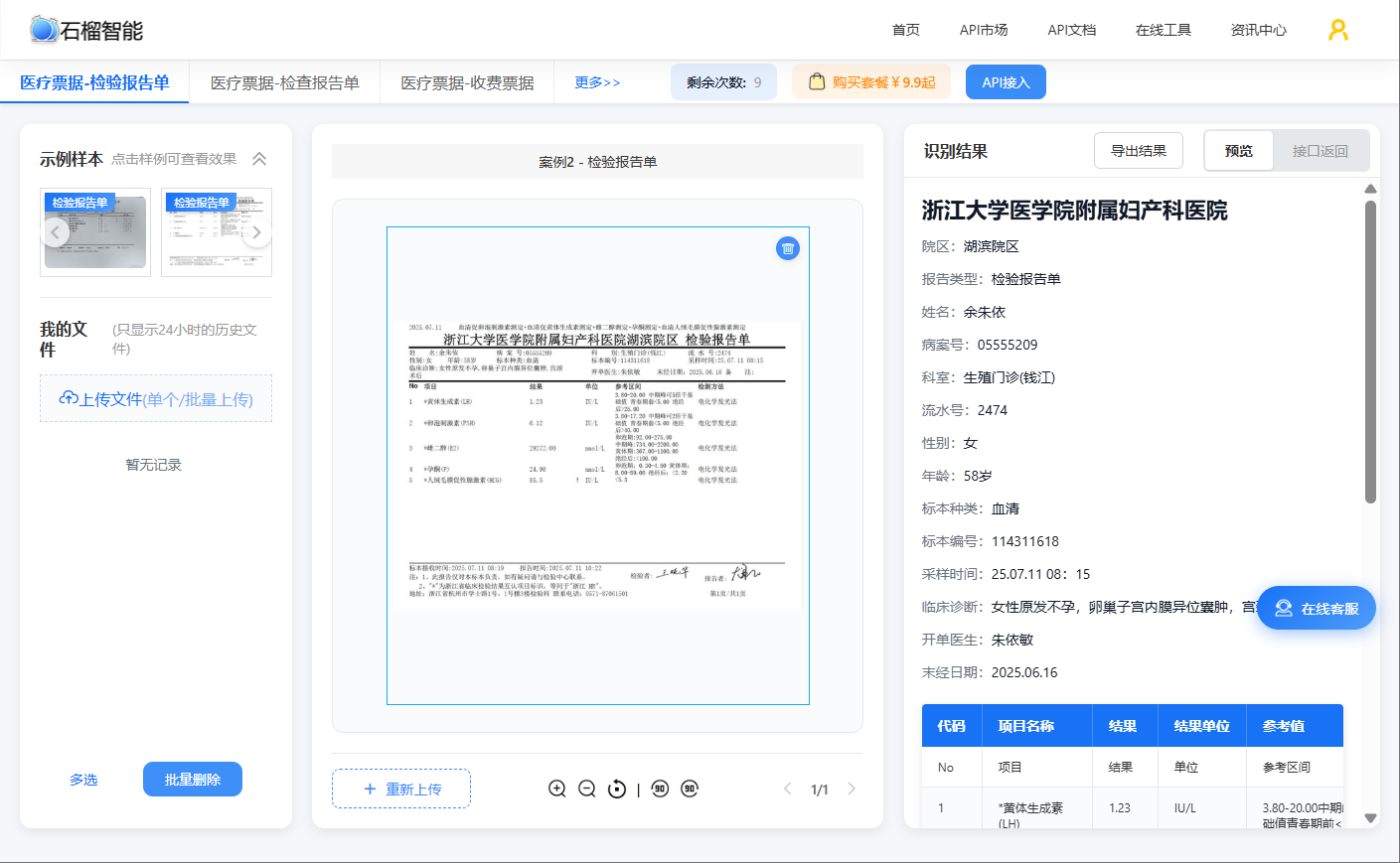Click the 导出结果 button
1400x863 pixels.
(1139, 151)
